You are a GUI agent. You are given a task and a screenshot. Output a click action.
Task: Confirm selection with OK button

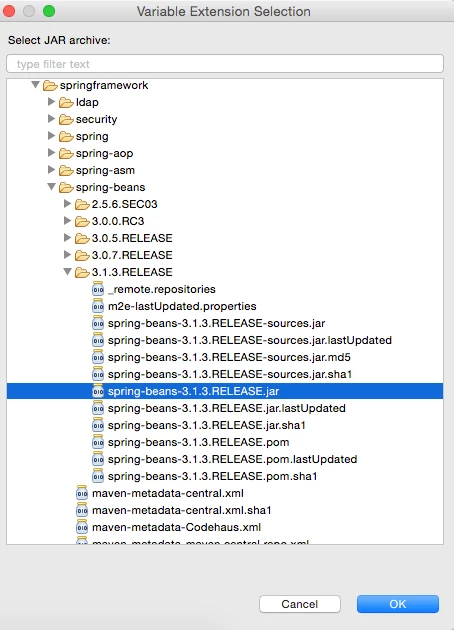tap(397, 604)
